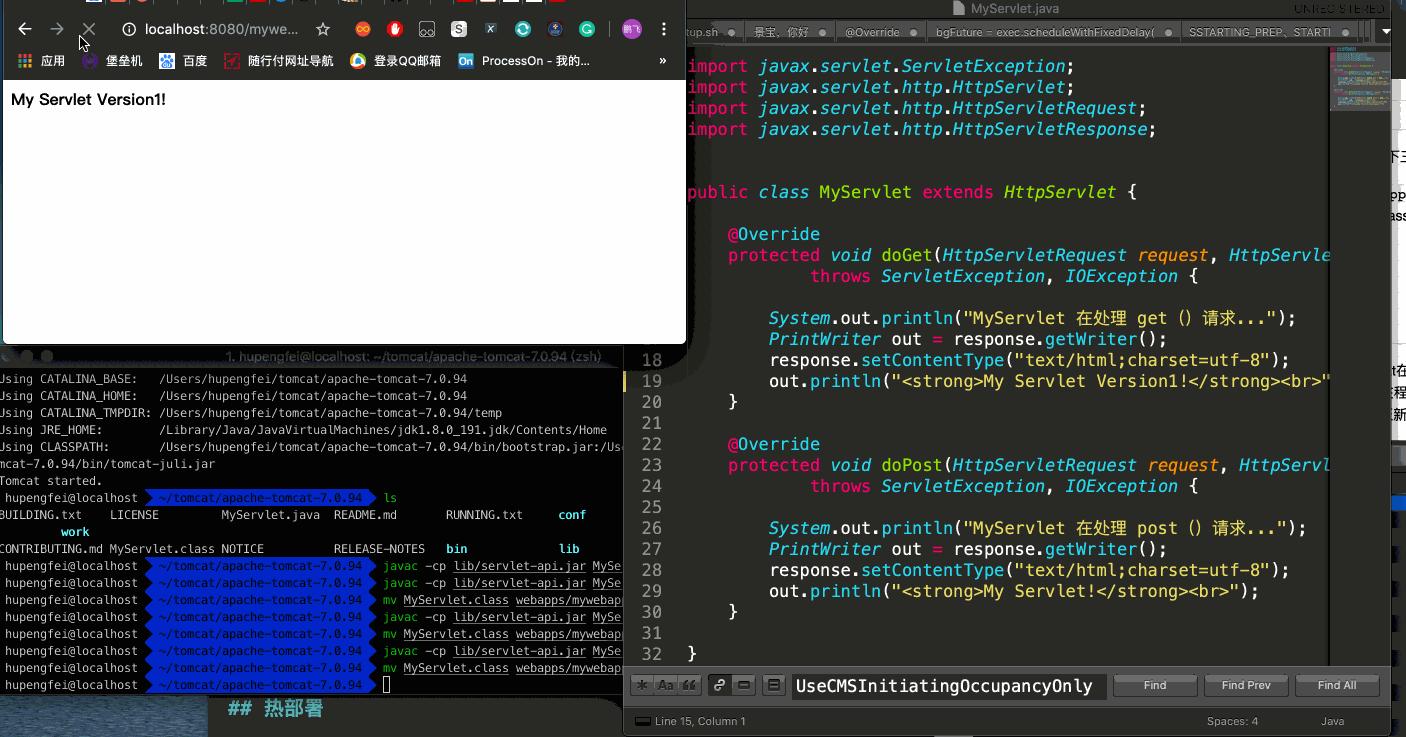Viewport: 1406px width, 737px height.
Task: Enable highlight matches in Find bar
Action: click(773, 686)
